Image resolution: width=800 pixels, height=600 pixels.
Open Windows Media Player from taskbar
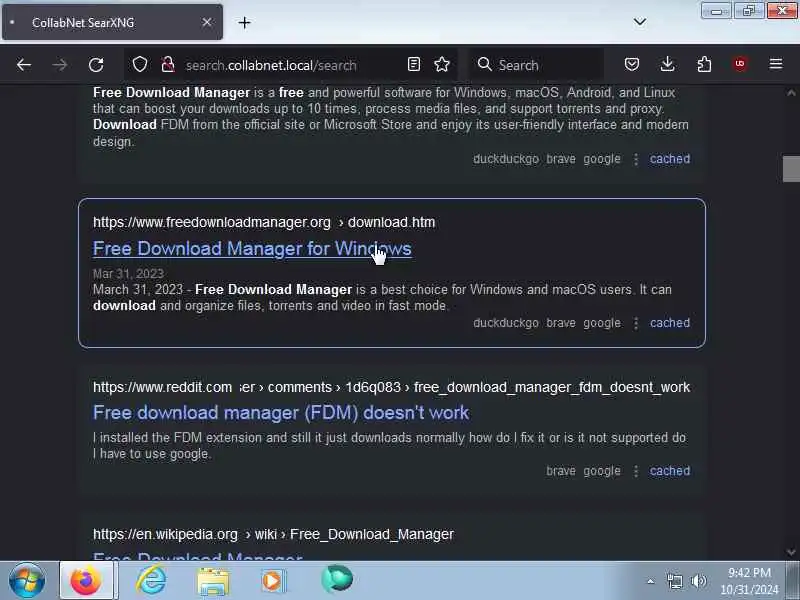pyautogui.click(x=273, y=581)
